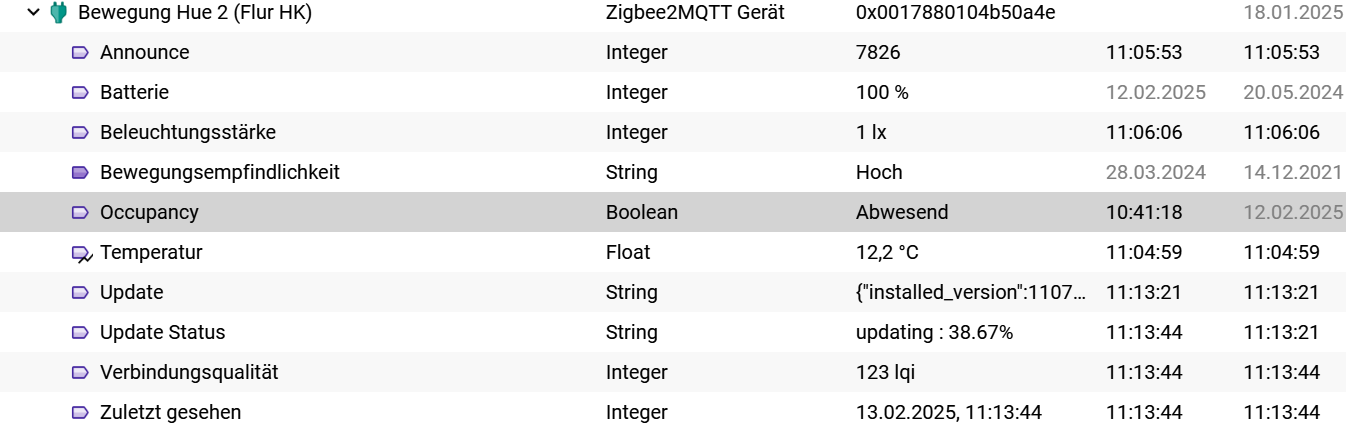Click the Verbindungsqualität variable icon
The image size is (1346, 431).
(81, 373)
